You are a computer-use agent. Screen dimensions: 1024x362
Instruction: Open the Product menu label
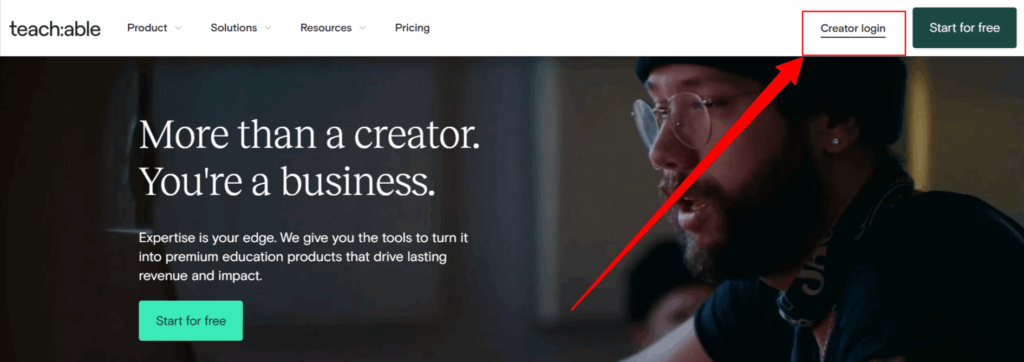147,28
